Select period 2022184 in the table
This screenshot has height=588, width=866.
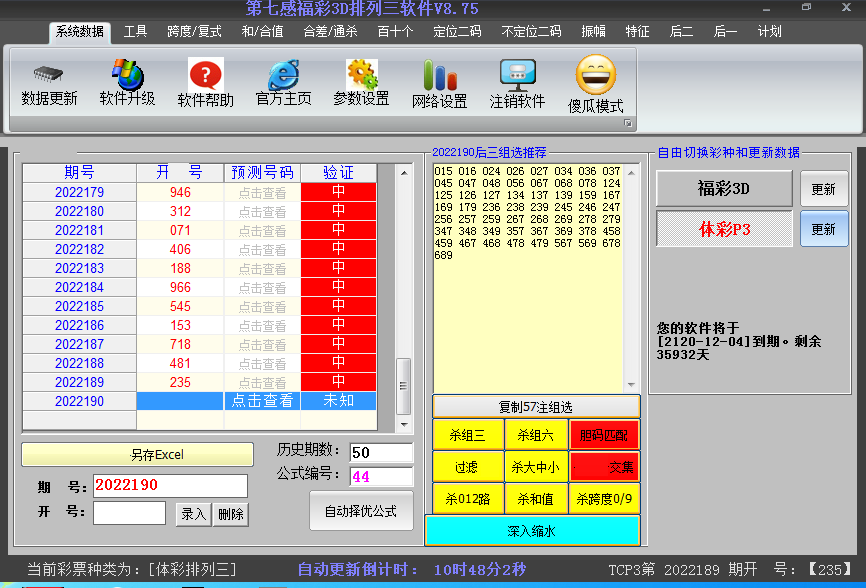click(x=80, y=287)
